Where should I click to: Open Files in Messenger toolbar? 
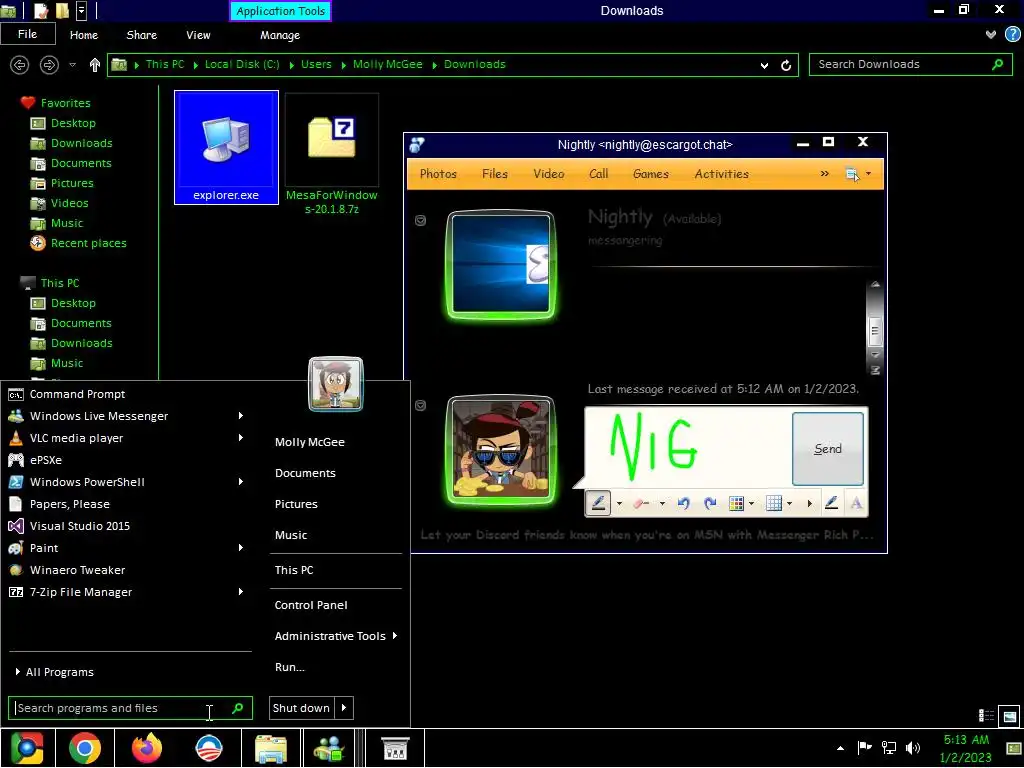[x=494, y=174]
